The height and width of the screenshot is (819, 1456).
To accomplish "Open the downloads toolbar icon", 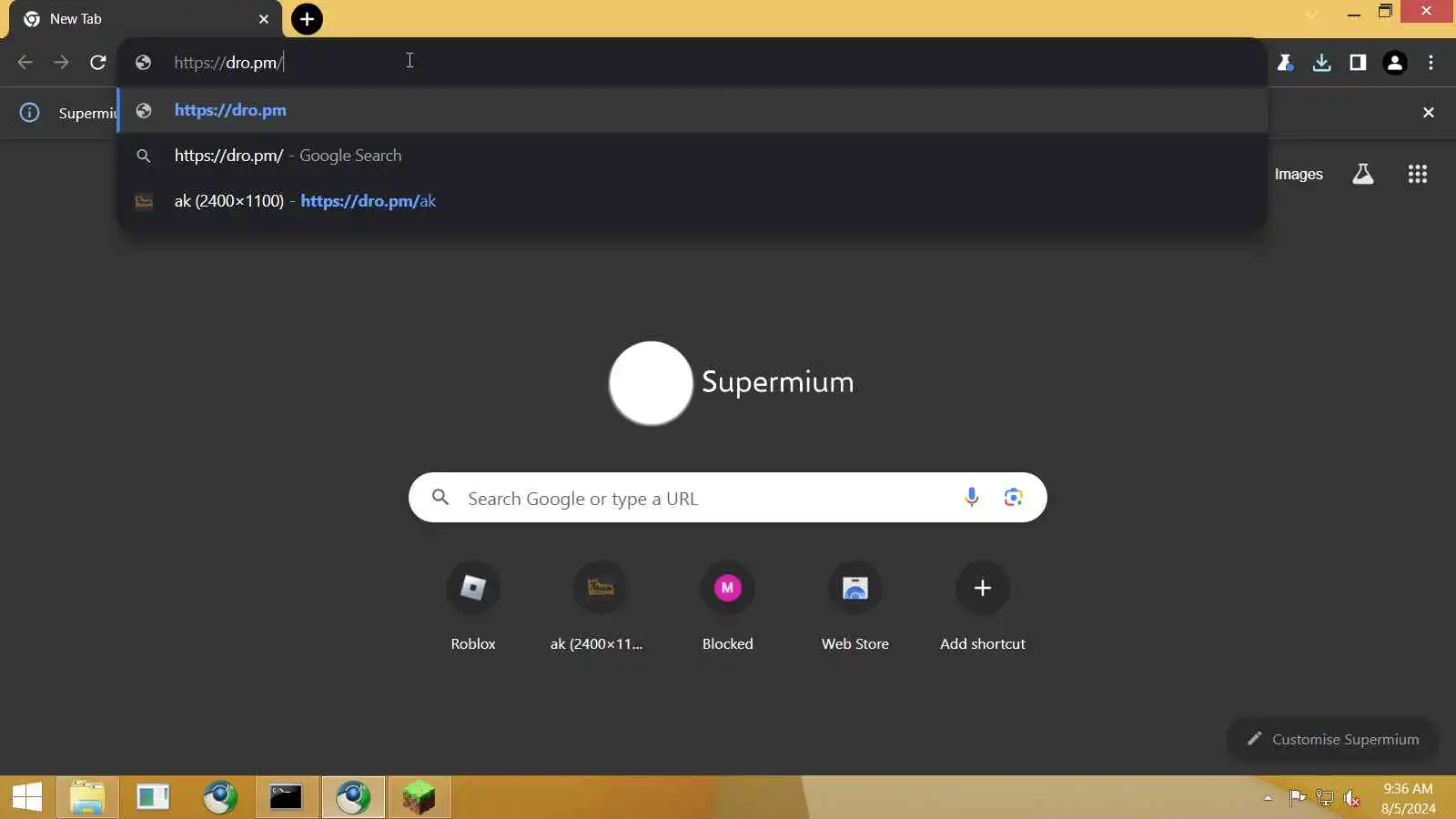I will tap(1322, 63).
